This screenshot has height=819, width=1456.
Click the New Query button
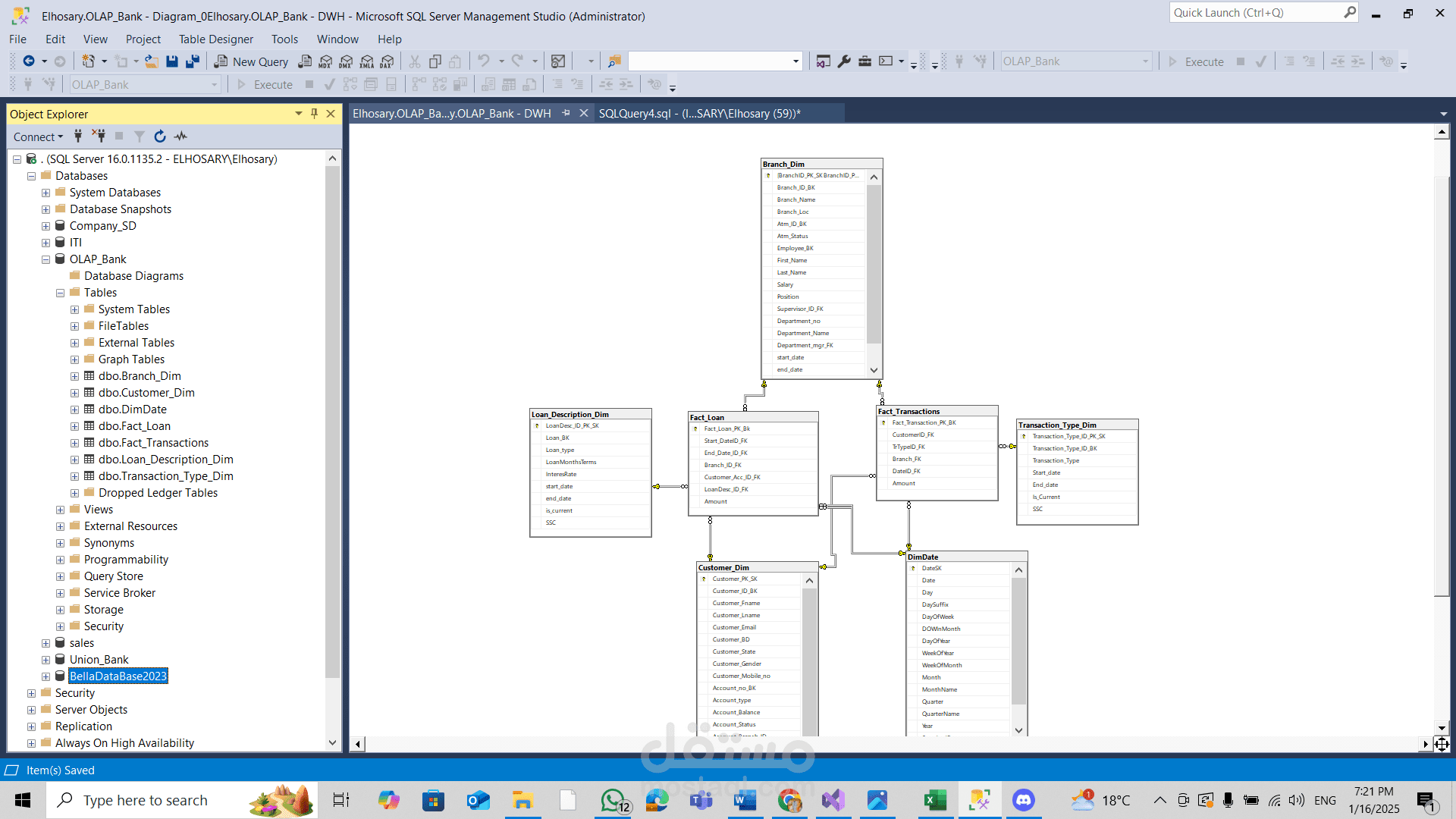251,61
